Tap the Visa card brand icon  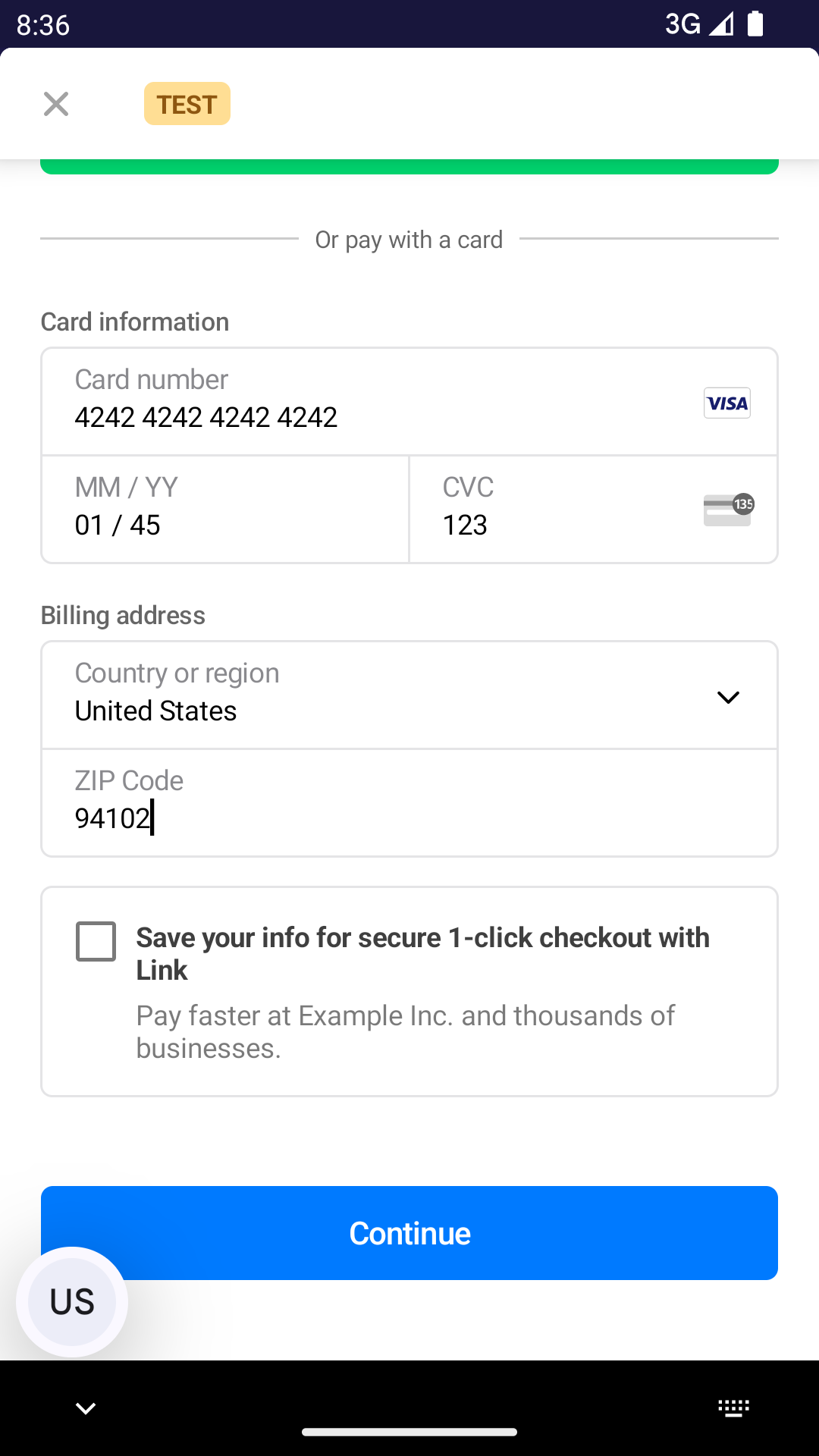point(726,403)
